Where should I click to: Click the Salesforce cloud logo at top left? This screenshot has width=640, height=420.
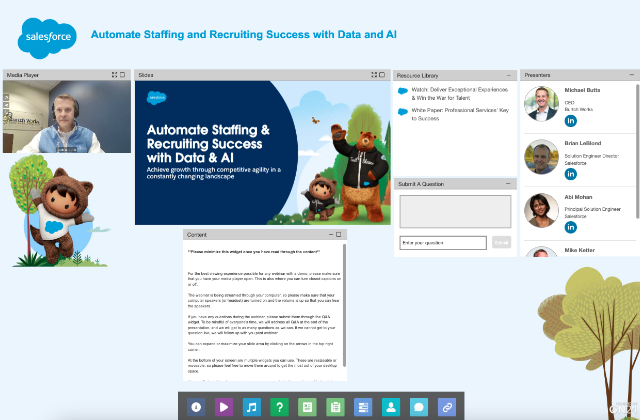47,38
